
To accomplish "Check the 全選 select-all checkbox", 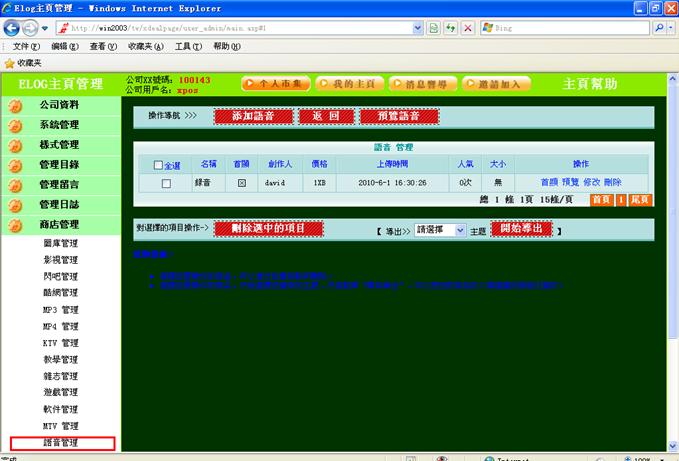I will pos(158,165).
